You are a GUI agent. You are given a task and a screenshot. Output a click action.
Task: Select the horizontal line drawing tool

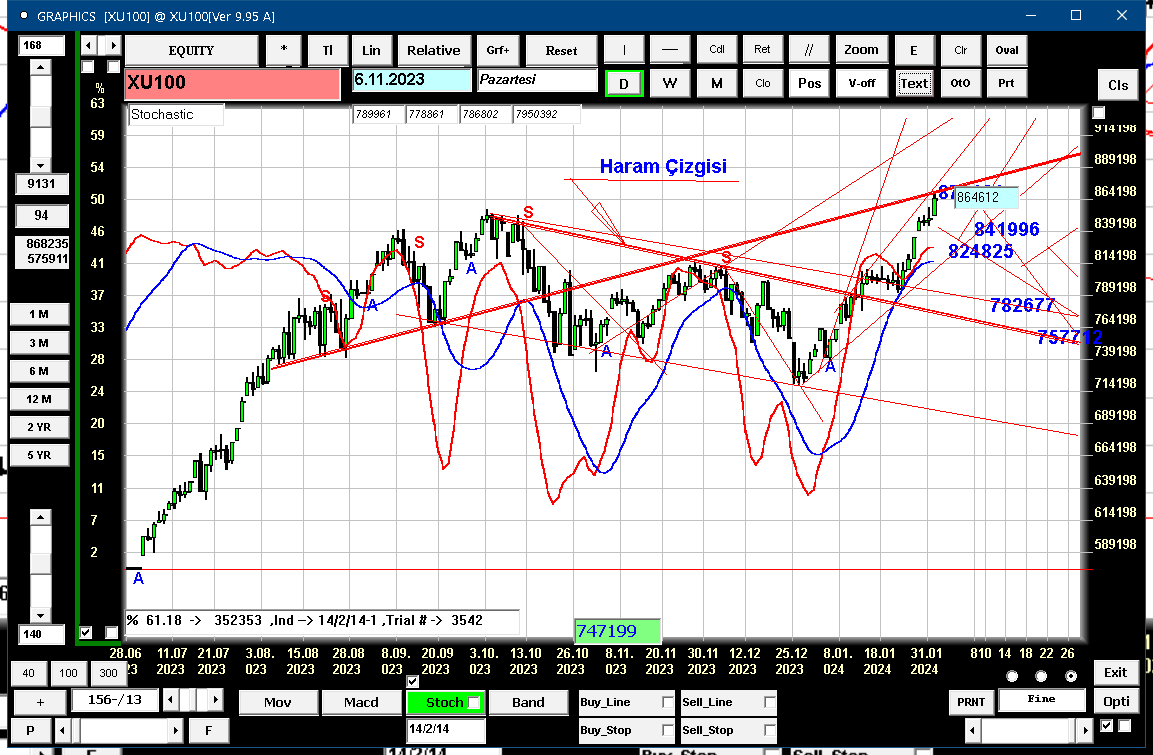click(669, 50)
